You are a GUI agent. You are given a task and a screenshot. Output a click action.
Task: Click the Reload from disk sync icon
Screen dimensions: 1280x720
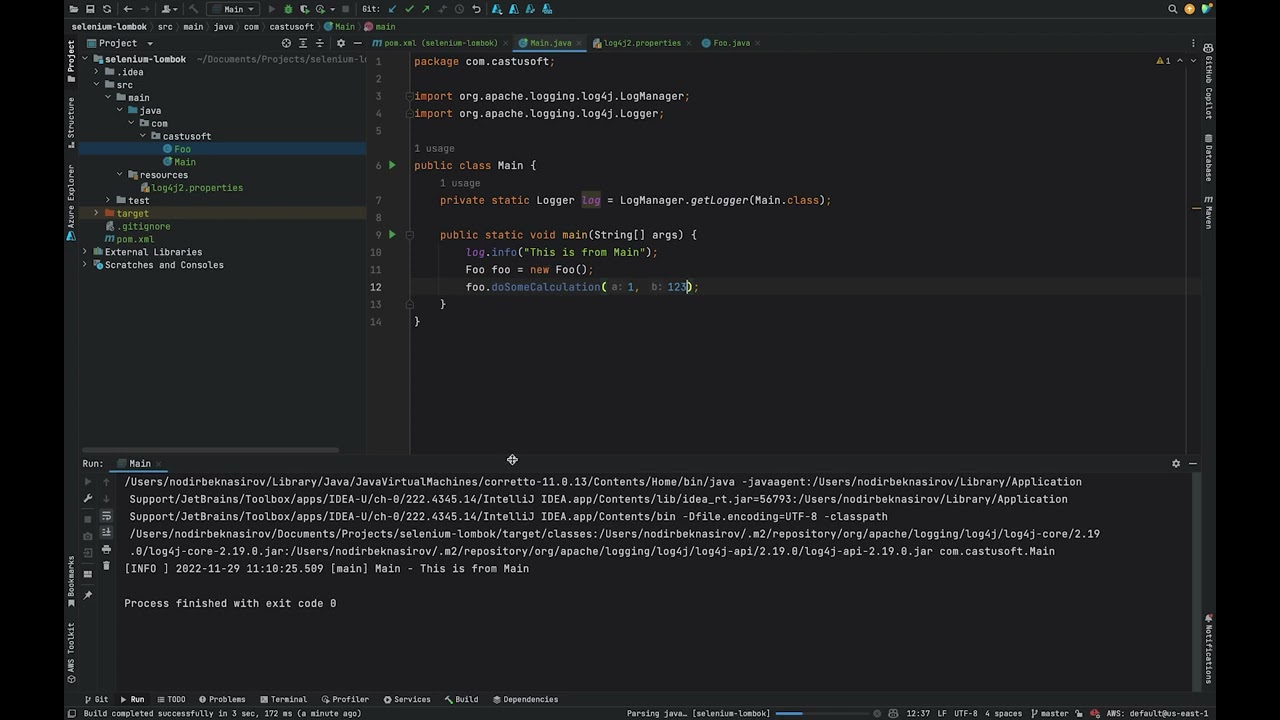click(107, 9)
